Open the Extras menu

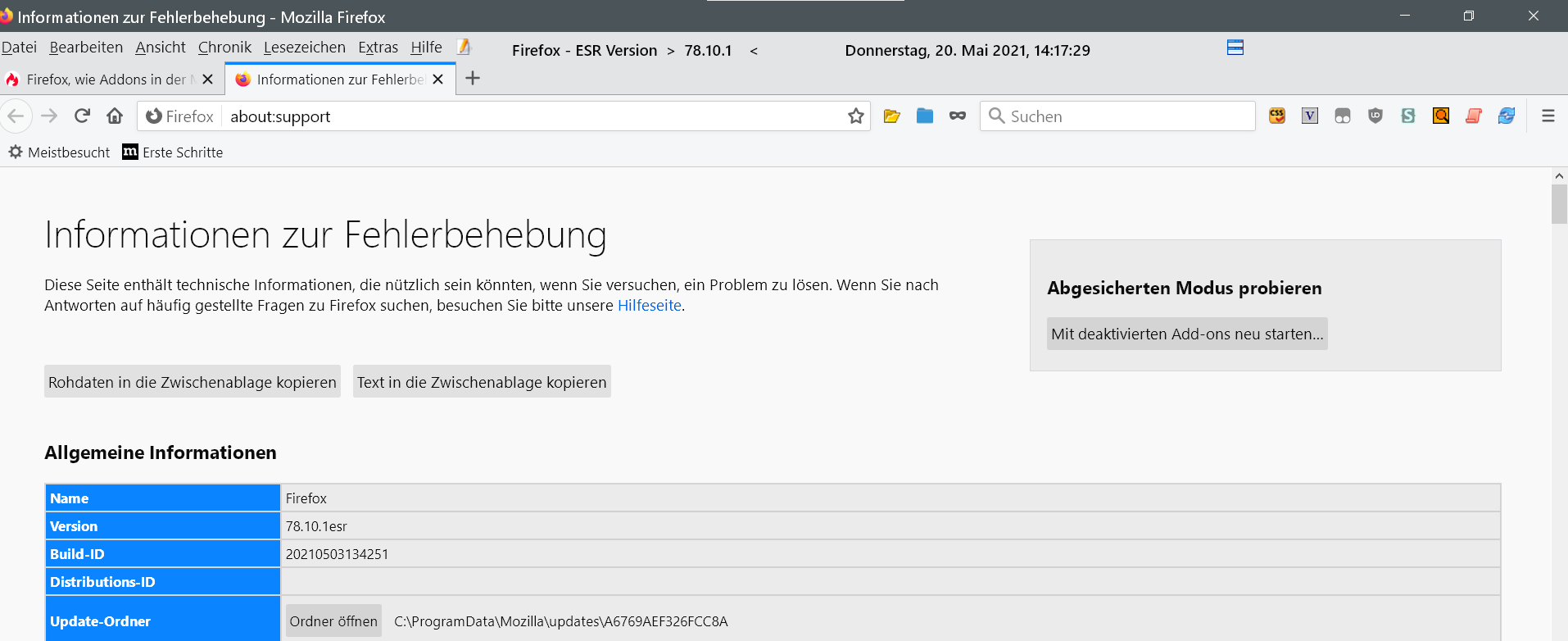378,48
